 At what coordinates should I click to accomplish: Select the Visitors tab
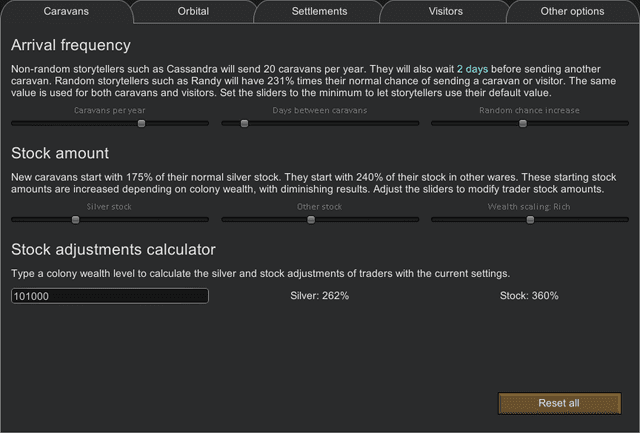[x=445, y=12]
